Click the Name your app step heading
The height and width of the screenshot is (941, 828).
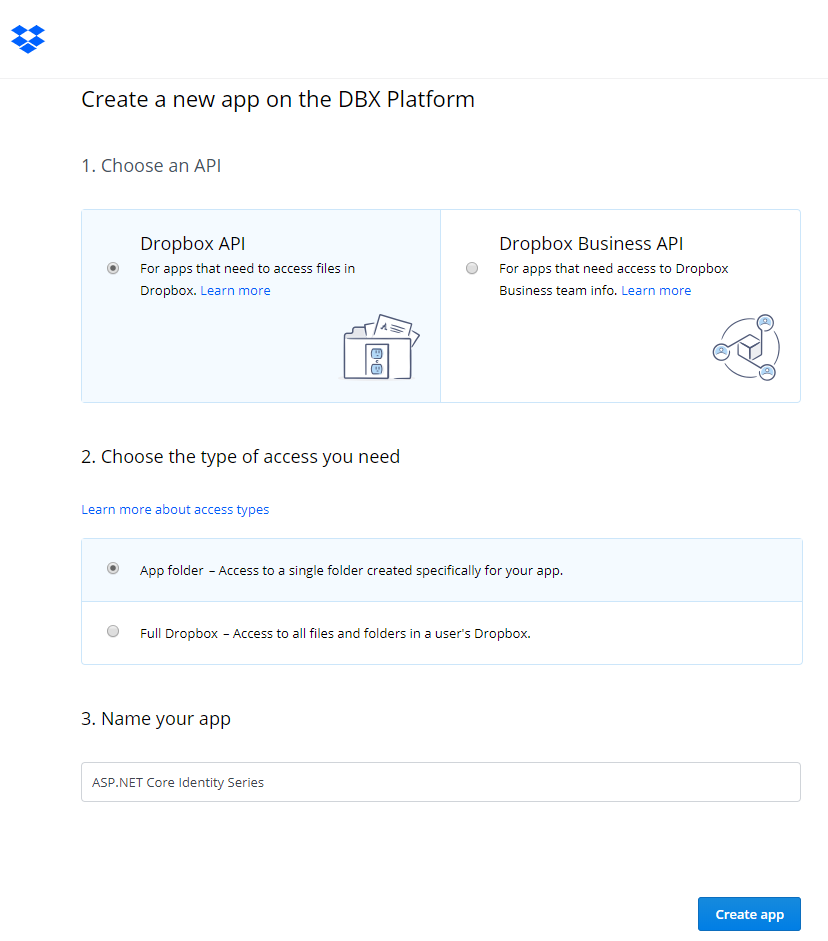[156, 719]
